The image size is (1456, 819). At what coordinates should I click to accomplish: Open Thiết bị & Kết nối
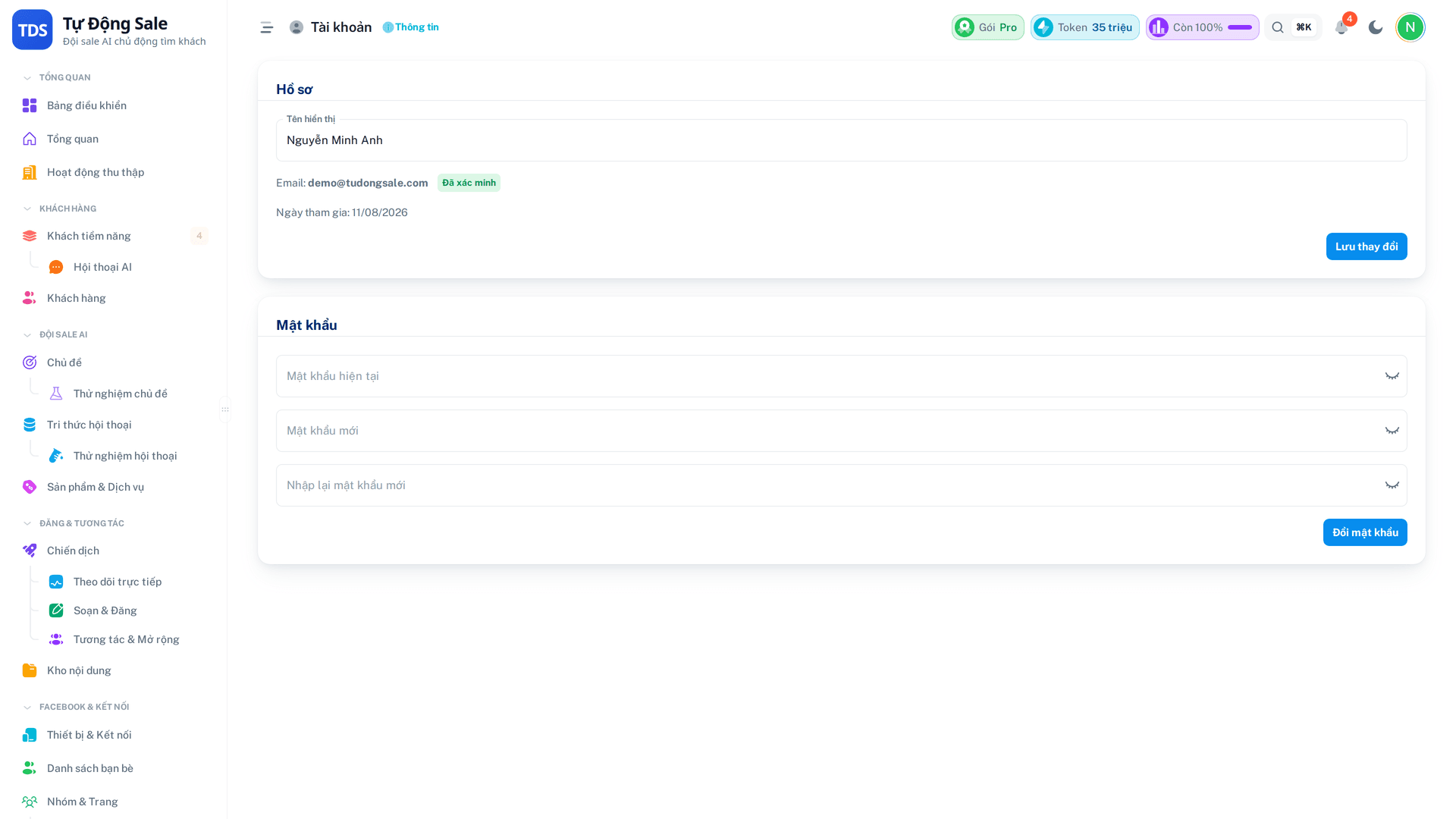[114, 735]
